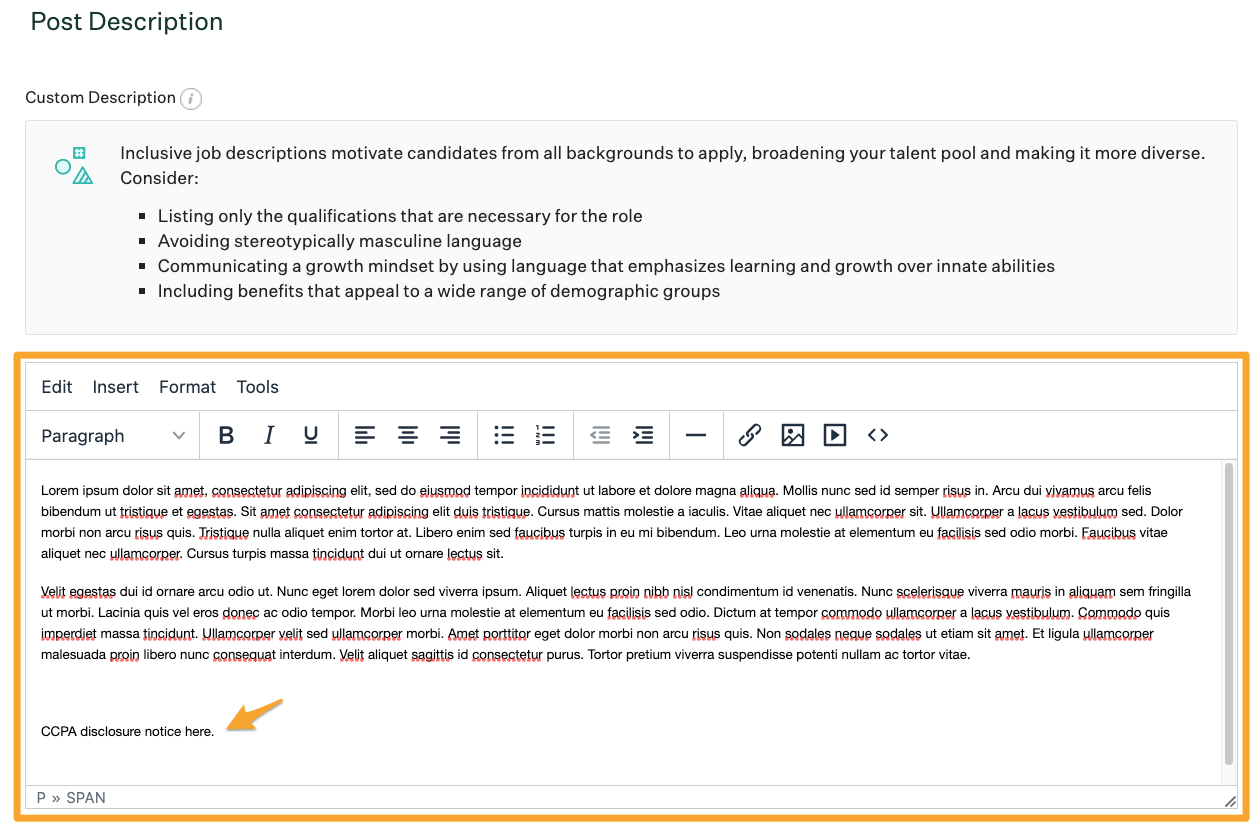Center-align the text
The image size is (1258, 822).
pyautogui.click(x=408, y=436)
